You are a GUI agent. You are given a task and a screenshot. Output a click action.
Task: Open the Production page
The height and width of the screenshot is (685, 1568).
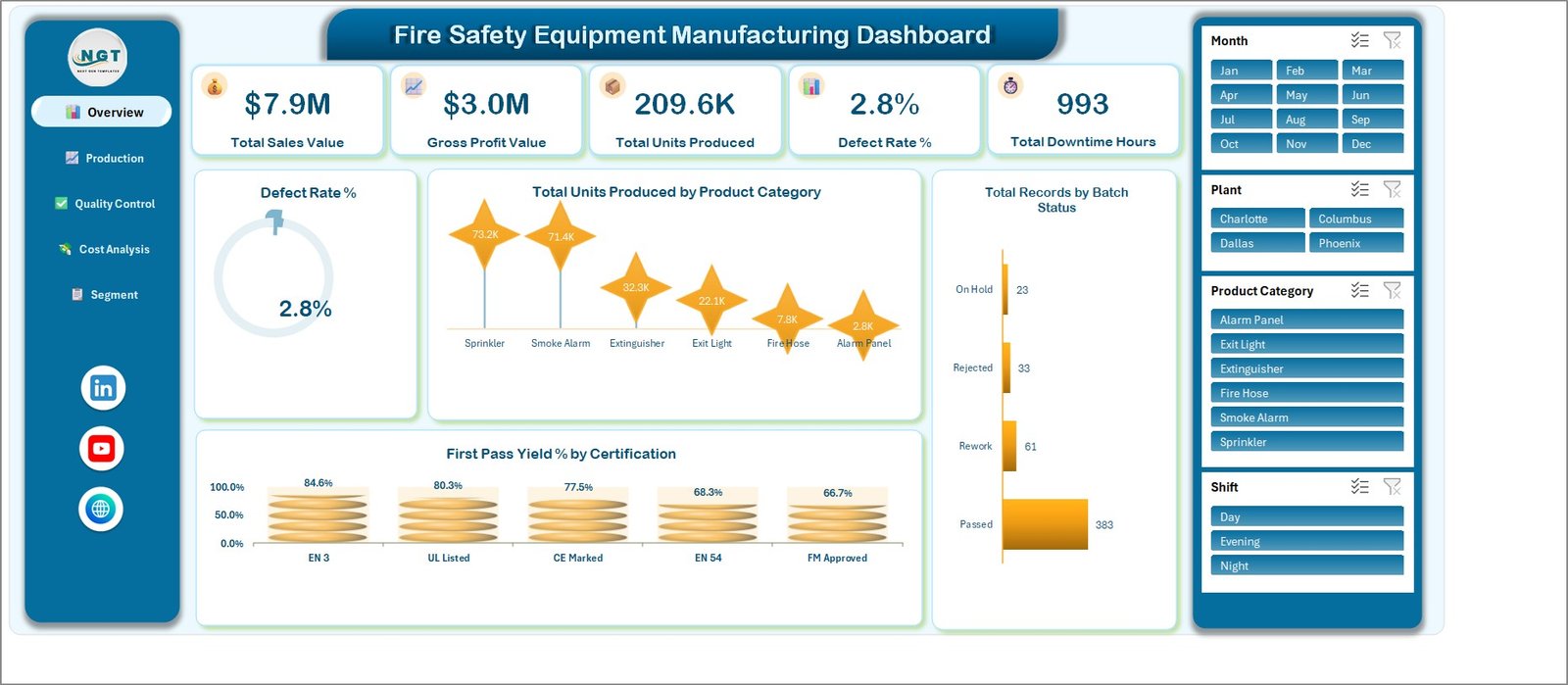(x=104, y=158)
